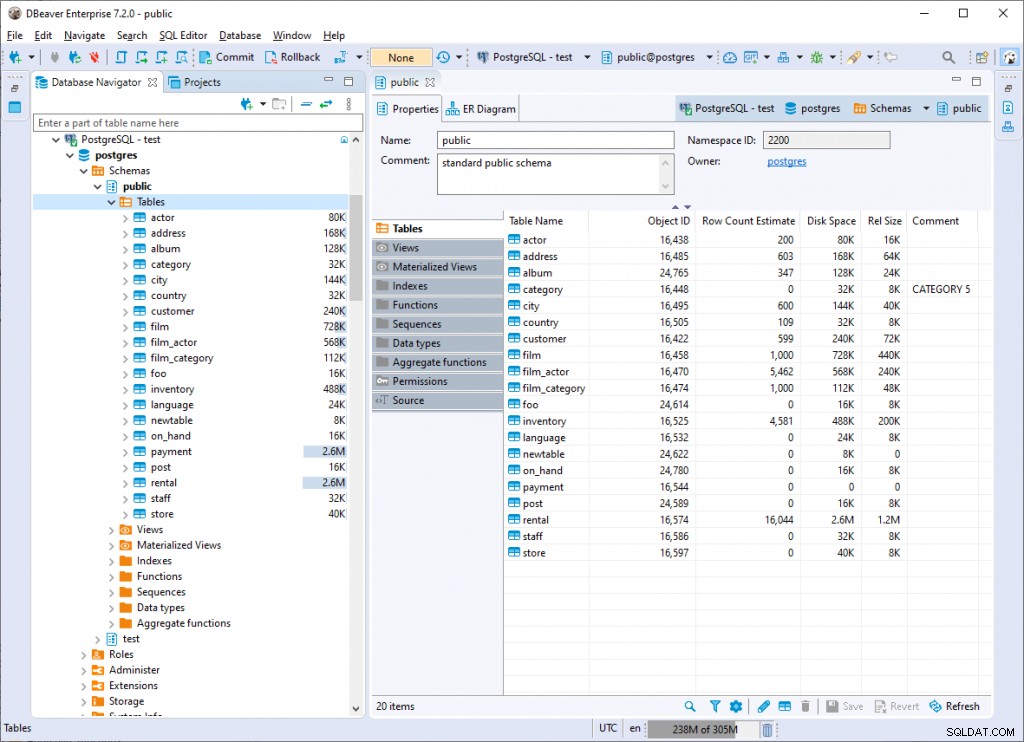The width and height of the screenshot is (1024, 742).
Task: Select the DBeaver perspective beaver icon
Action: click(x=1010, y=57)
